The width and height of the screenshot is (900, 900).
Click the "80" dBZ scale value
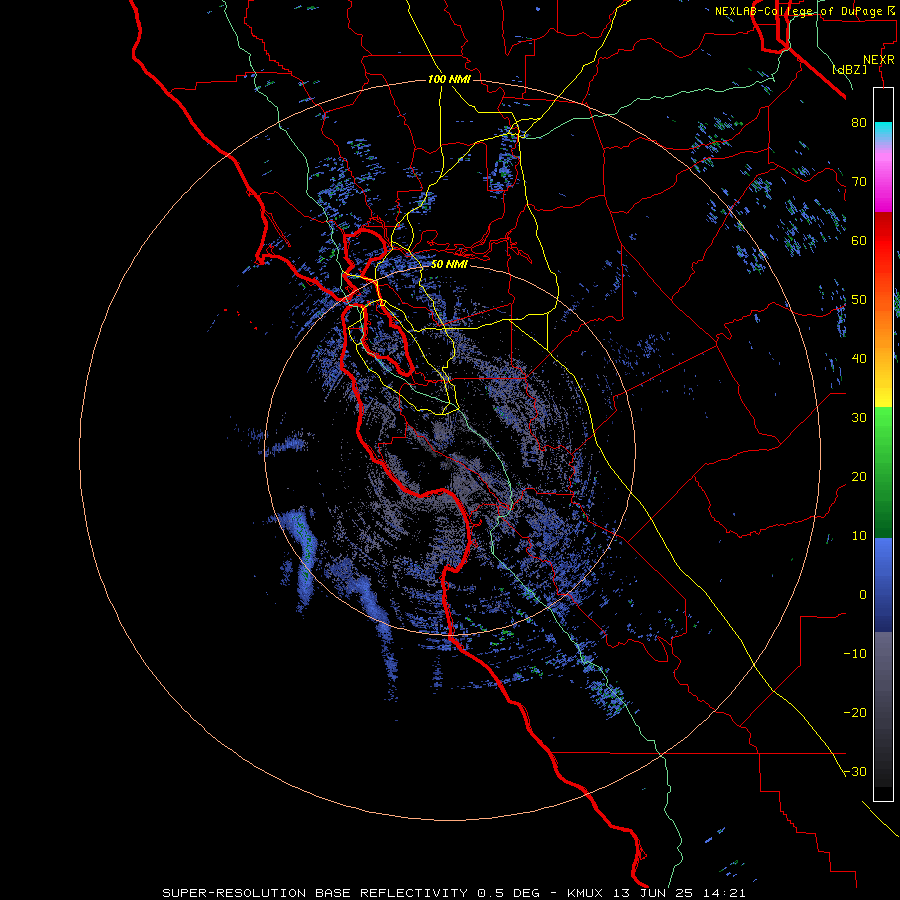pos(859,123)
